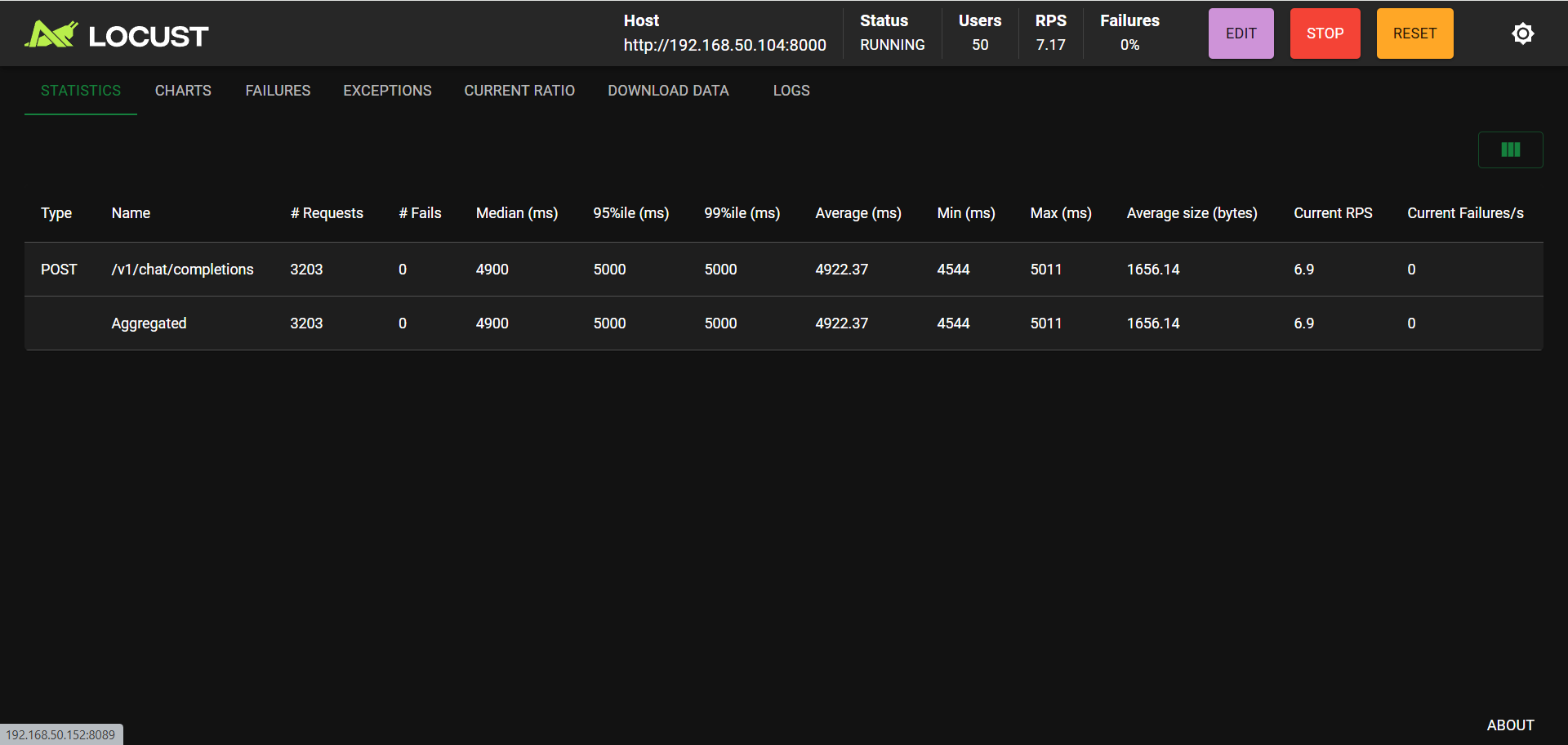Click the Failures 0% value
This screenshot has width=1568, height=745.
[1129, 45]
